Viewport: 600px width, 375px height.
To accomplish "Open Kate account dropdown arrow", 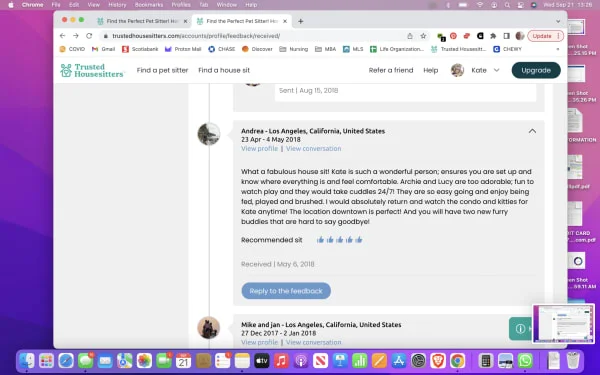I will click(x=496, y=70).
